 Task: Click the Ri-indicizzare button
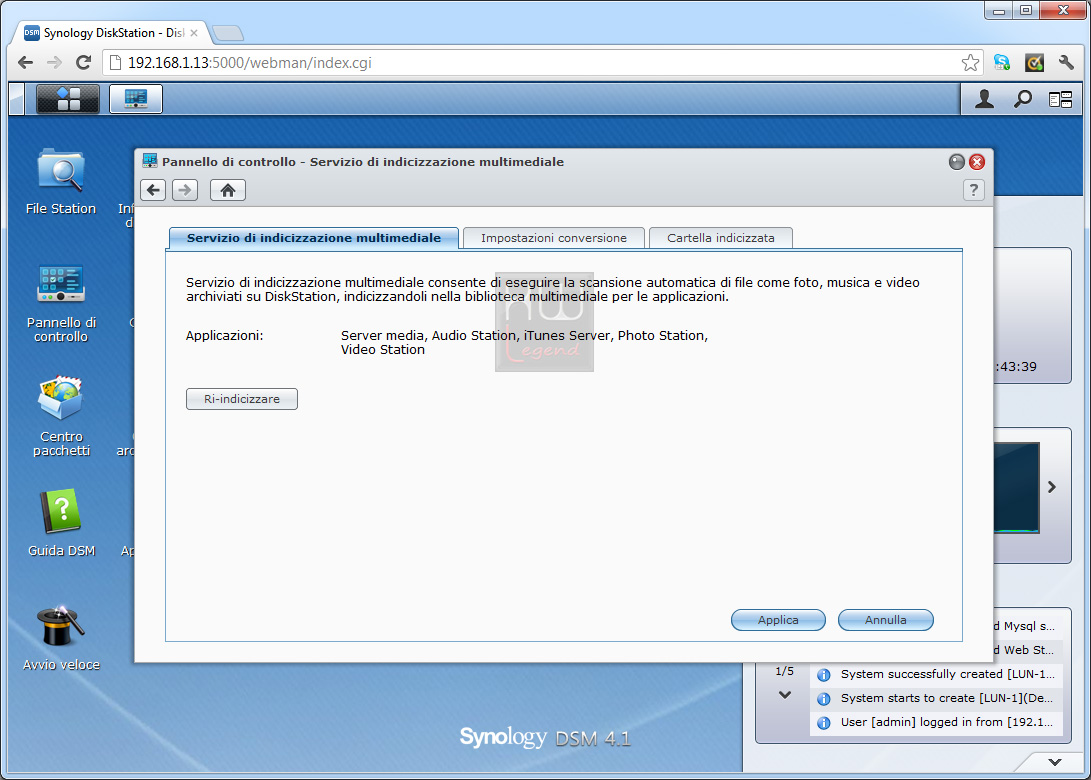pyautogui.click(x=241, y=399)
